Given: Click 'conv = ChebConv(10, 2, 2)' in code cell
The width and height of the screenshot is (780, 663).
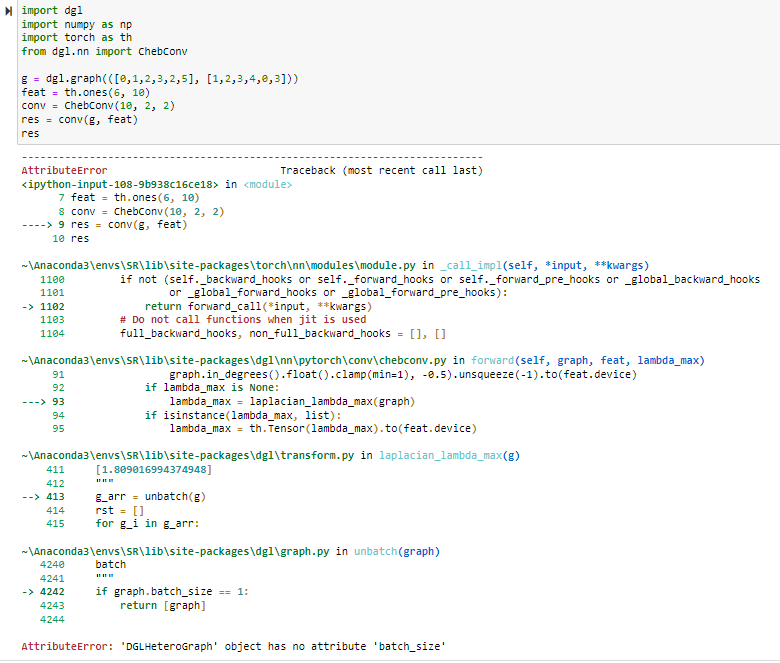Looking at the screenshot, I should coord(98,105).
